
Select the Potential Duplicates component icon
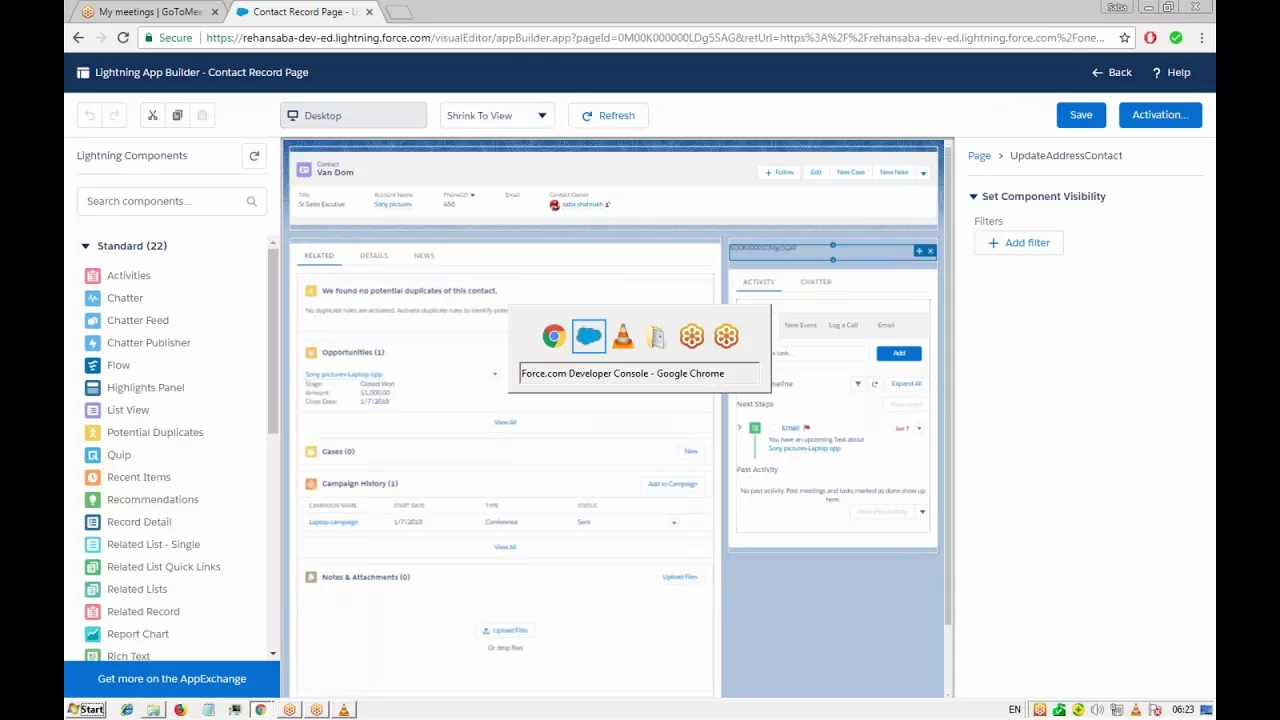pyautogui.click(x=93, y=432)
